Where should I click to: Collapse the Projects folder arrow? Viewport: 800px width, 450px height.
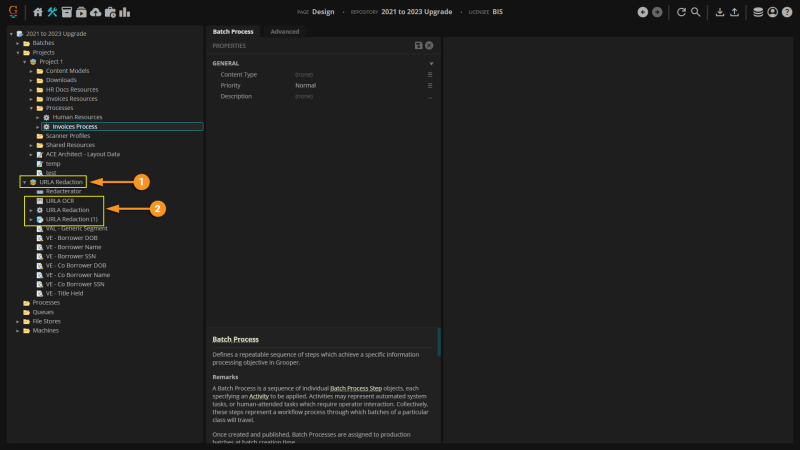[18, 53]
